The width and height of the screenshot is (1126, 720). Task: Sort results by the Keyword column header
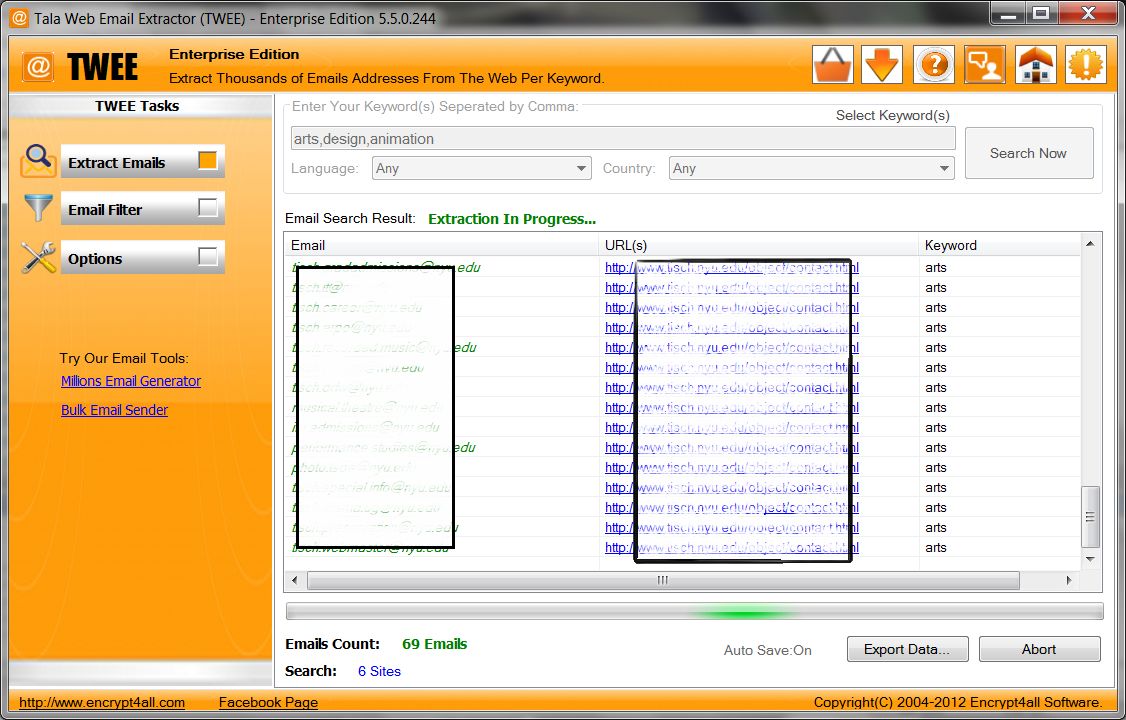pyautogui.click(x=999, y=246)
